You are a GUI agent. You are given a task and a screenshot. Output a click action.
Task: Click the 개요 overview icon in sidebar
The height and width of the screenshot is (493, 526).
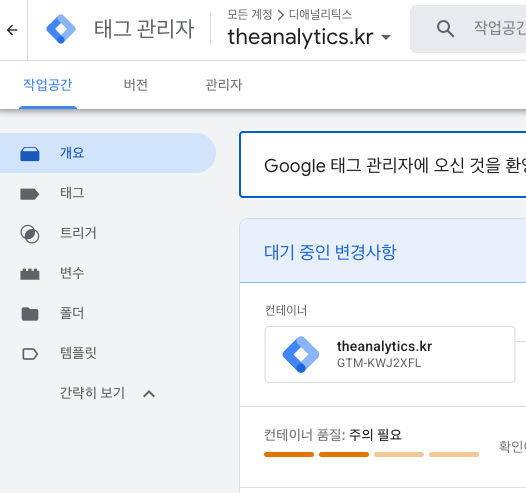[x=30, y=153]
